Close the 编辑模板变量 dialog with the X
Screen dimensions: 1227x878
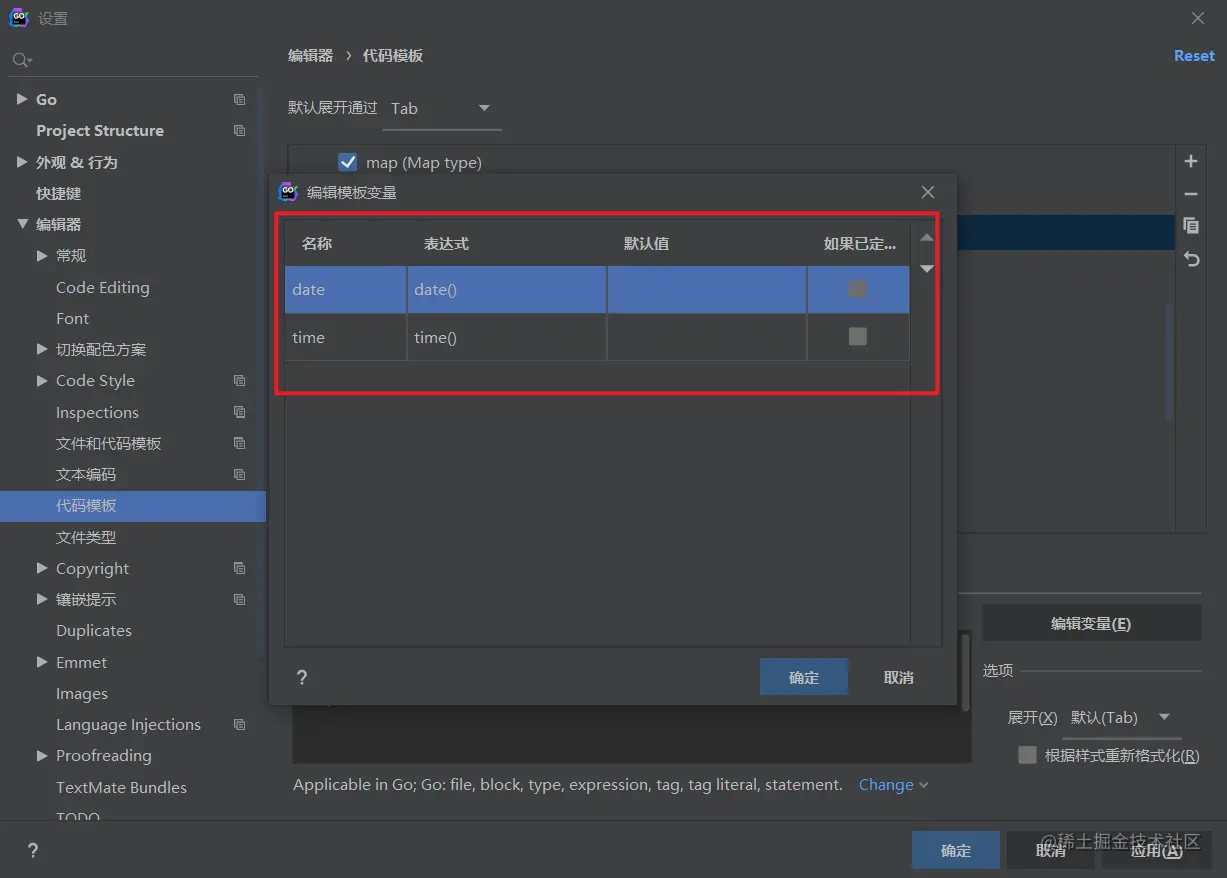coord(928,192)
